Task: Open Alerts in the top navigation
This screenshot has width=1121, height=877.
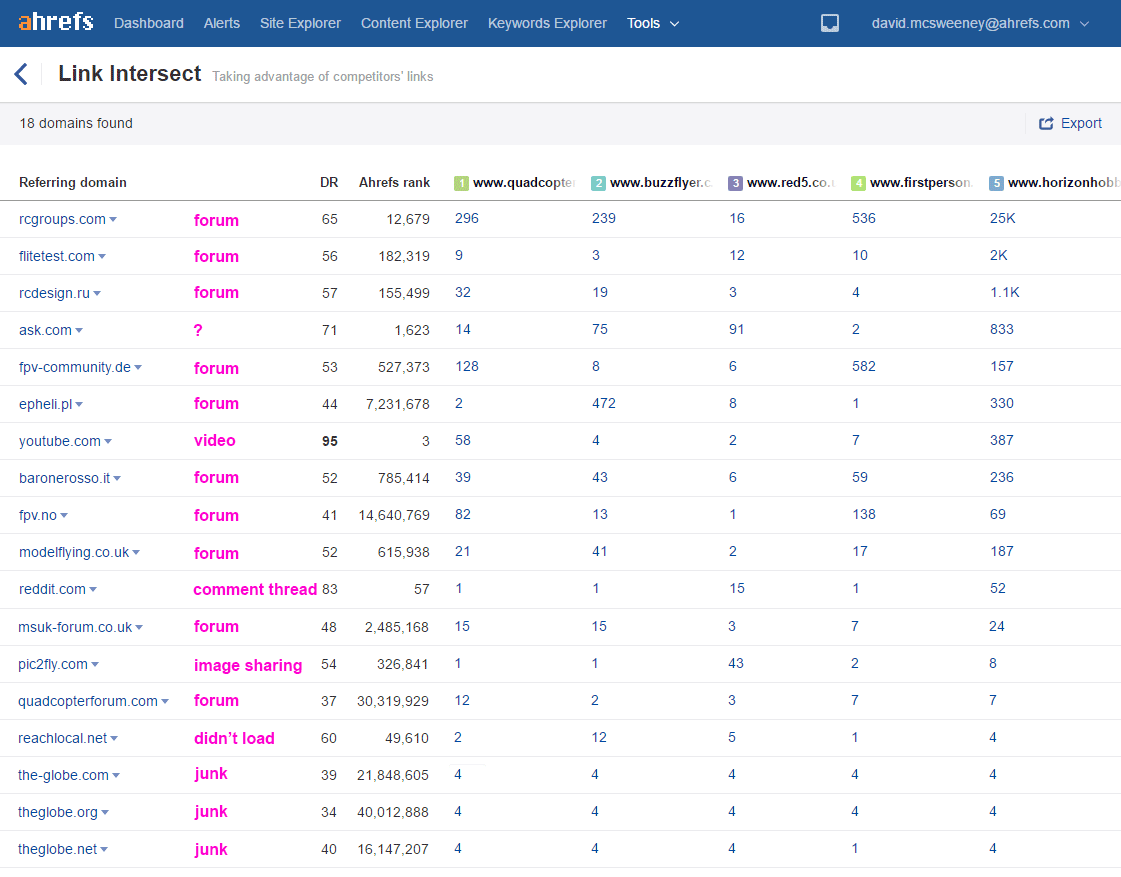Action: [x=222, y=23]
